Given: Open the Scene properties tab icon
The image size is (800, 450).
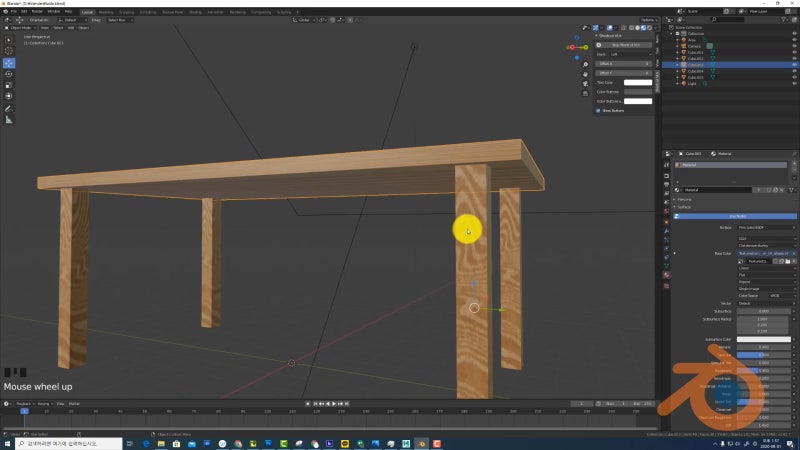Looking at the screenshot, I should click(666, 202).
